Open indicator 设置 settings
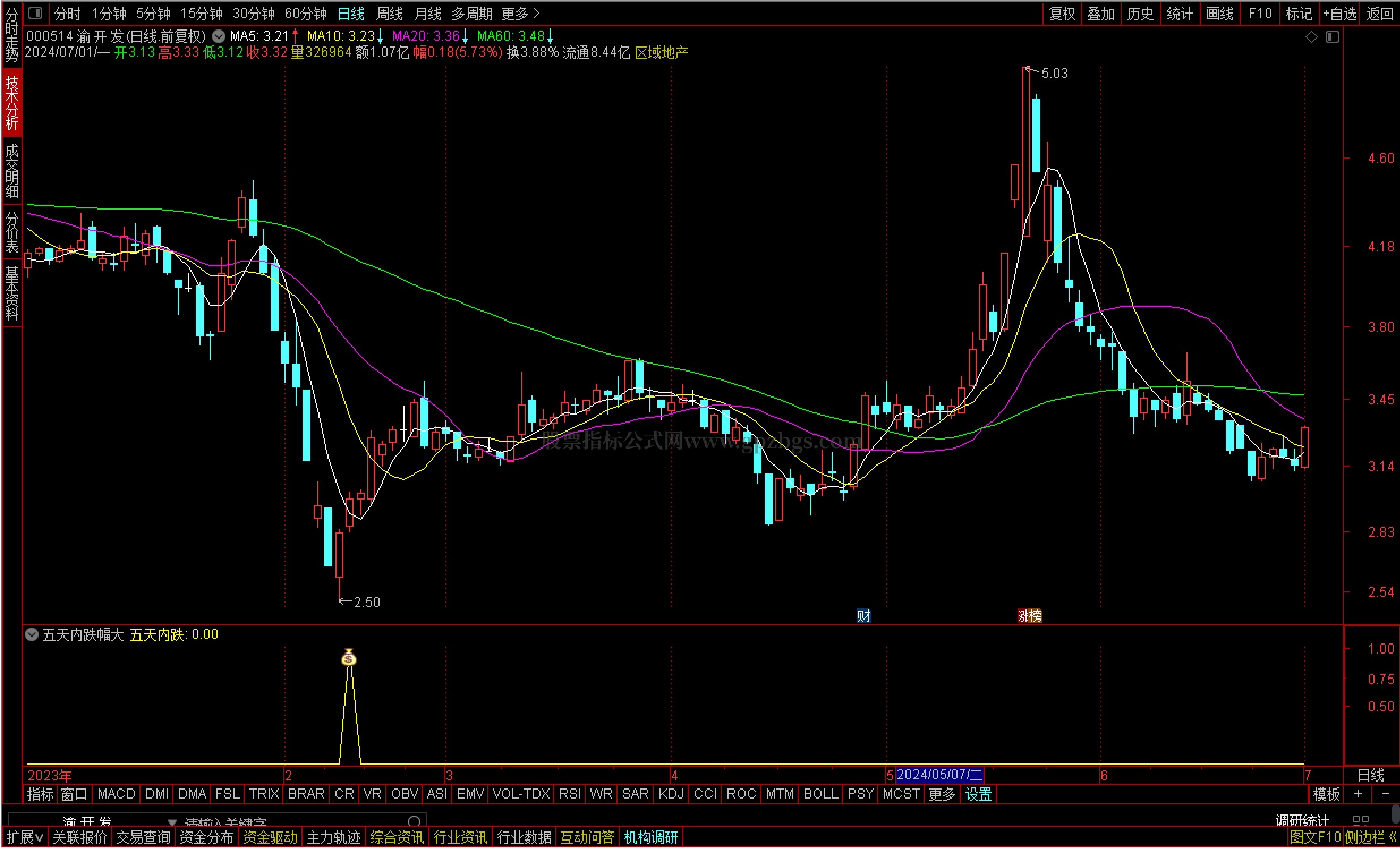The height and width of the screenshot is (849, 1400). pos(978,793)
